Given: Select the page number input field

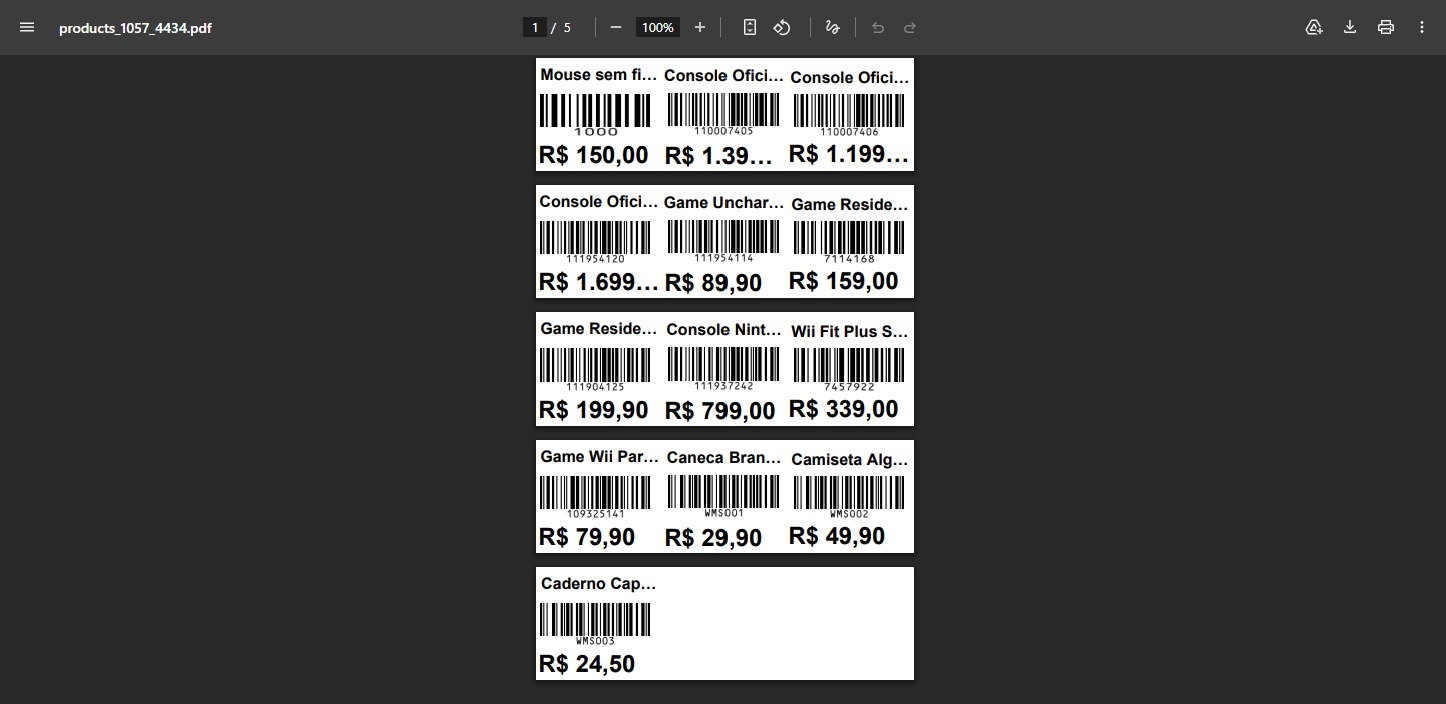Looking at the screenshot, I should click(x=535, y=27).
